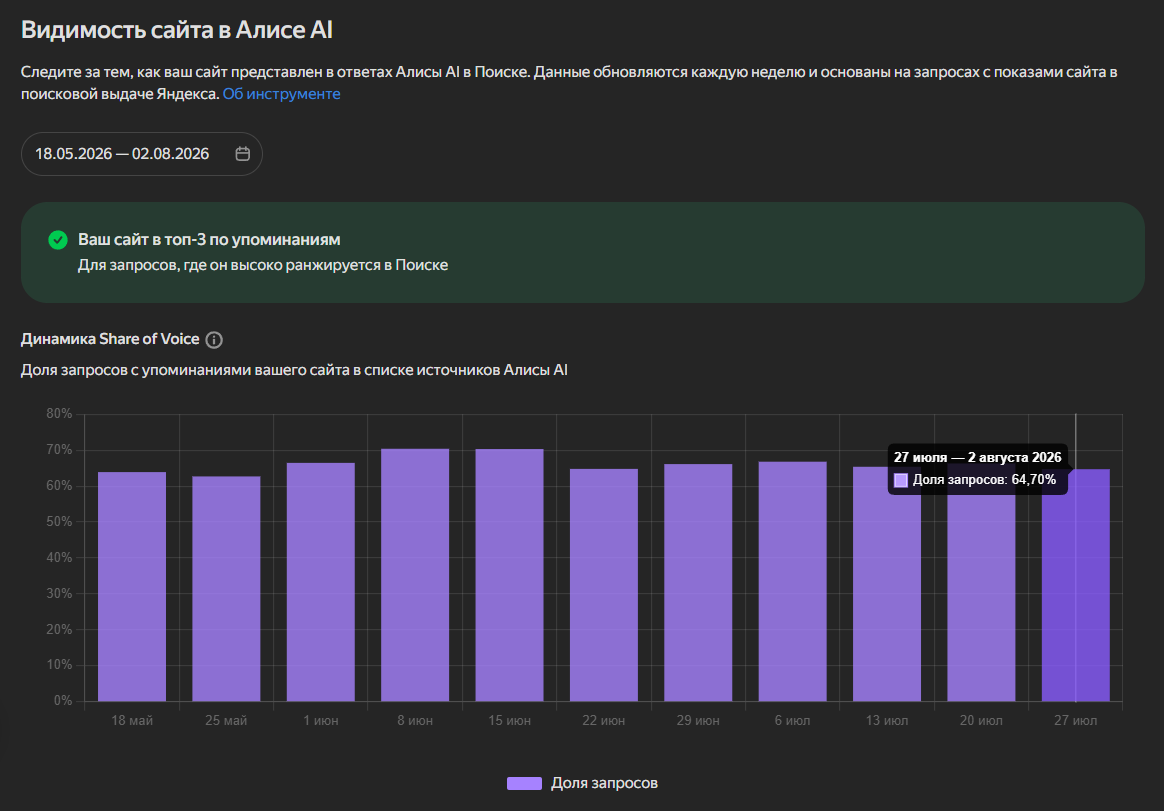The width and height of the screenshot is (1164, 811).
Task: Click the '13 июл' axis label
Action: coord(886,720)
